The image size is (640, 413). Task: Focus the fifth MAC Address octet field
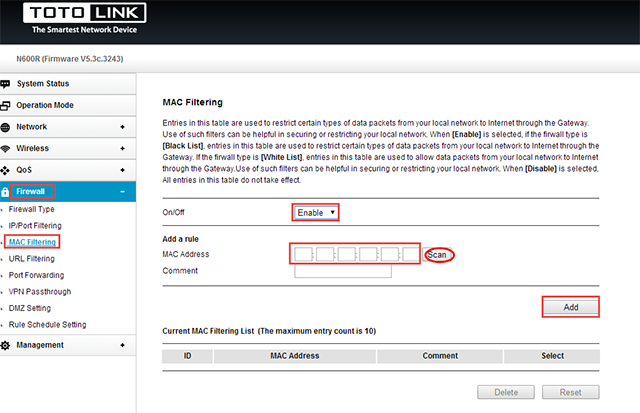tap(390, 255)
